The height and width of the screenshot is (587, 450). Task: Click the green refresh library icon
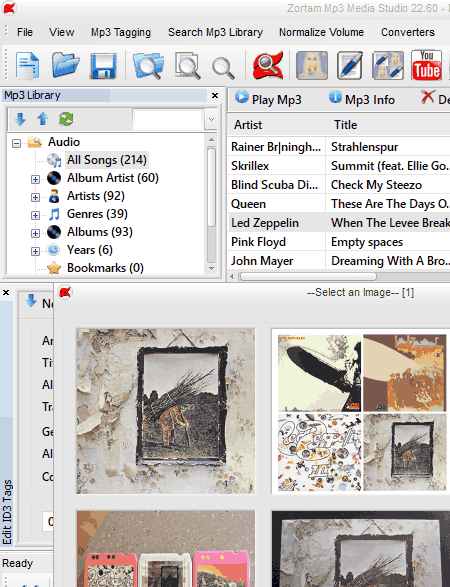click(66, 119)
